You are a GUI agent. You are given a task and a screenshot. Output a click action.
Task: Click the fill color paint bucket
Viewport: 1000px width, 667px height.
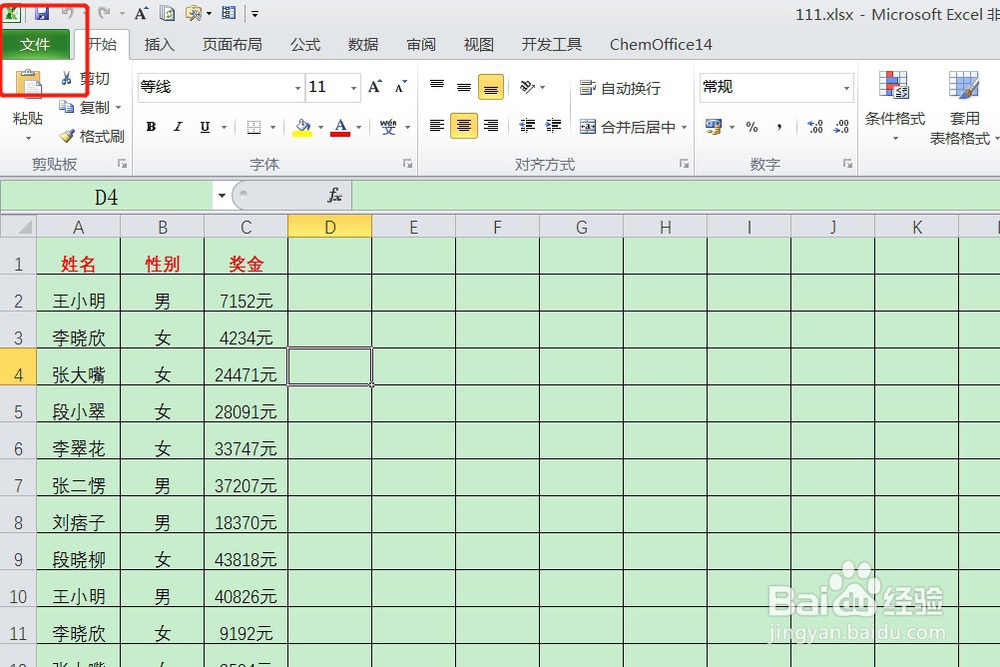(303, 127)
